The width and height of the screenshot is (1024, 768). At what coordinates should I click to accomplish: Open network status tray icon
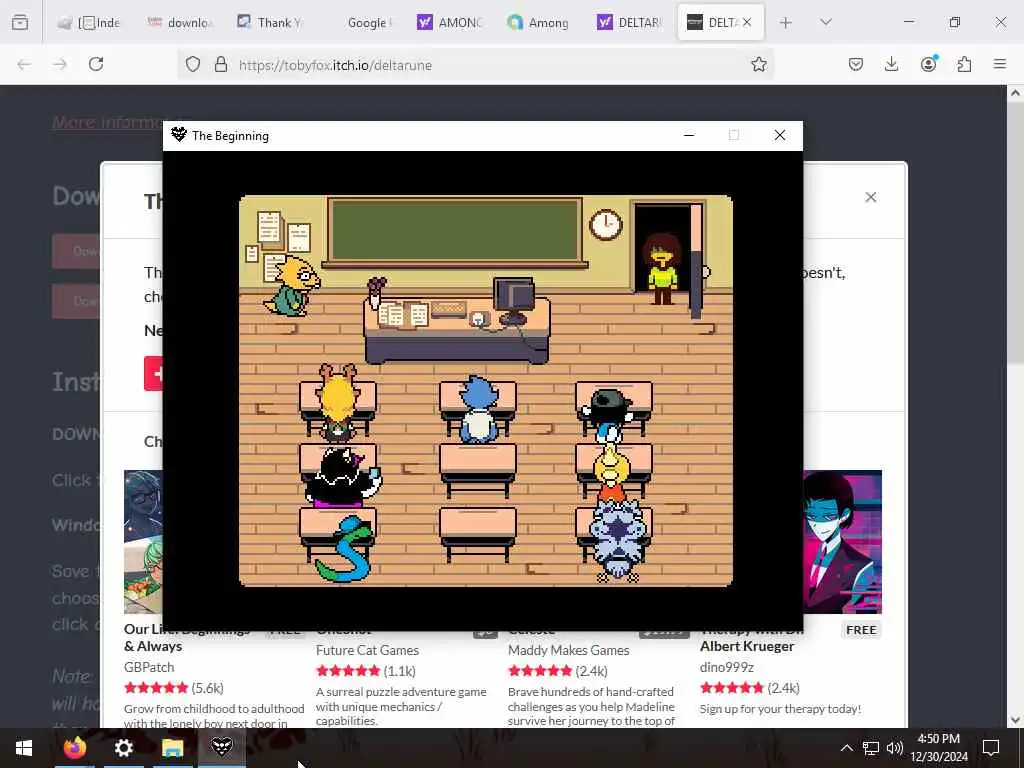pos(871,748)
